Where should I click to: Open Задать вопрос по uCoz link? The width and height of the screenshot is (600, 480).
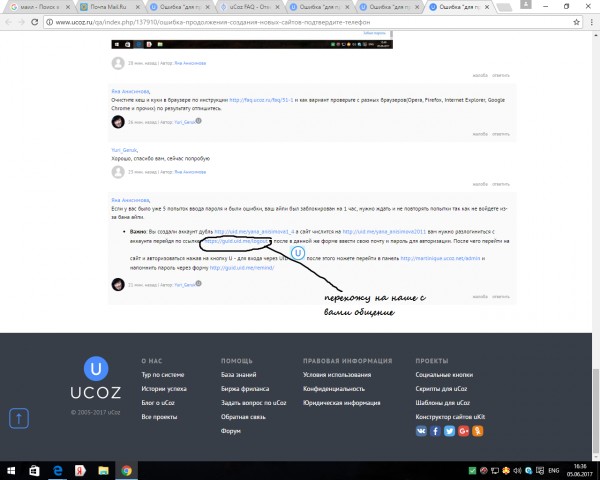click(x=254, y=403)
